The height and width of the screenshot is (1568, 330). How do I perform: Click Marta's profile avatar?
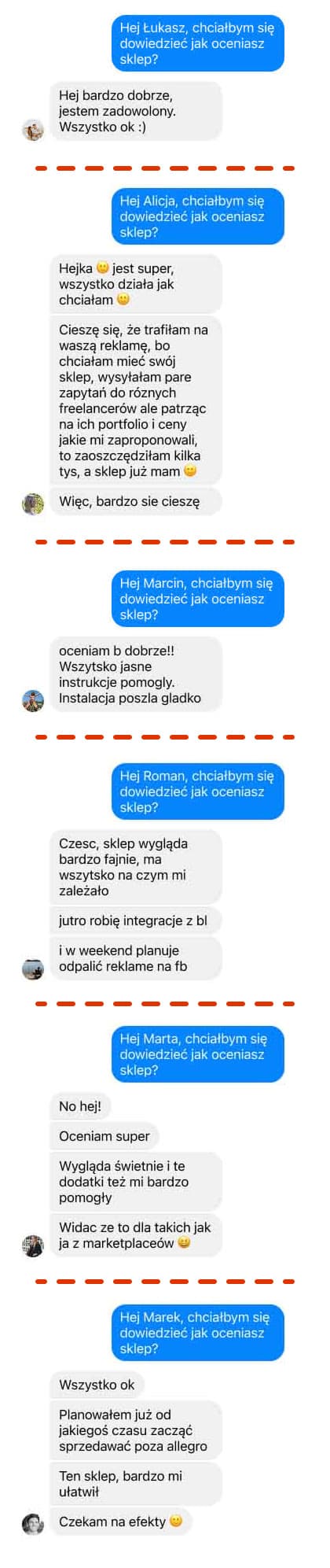pos(33,1245)
